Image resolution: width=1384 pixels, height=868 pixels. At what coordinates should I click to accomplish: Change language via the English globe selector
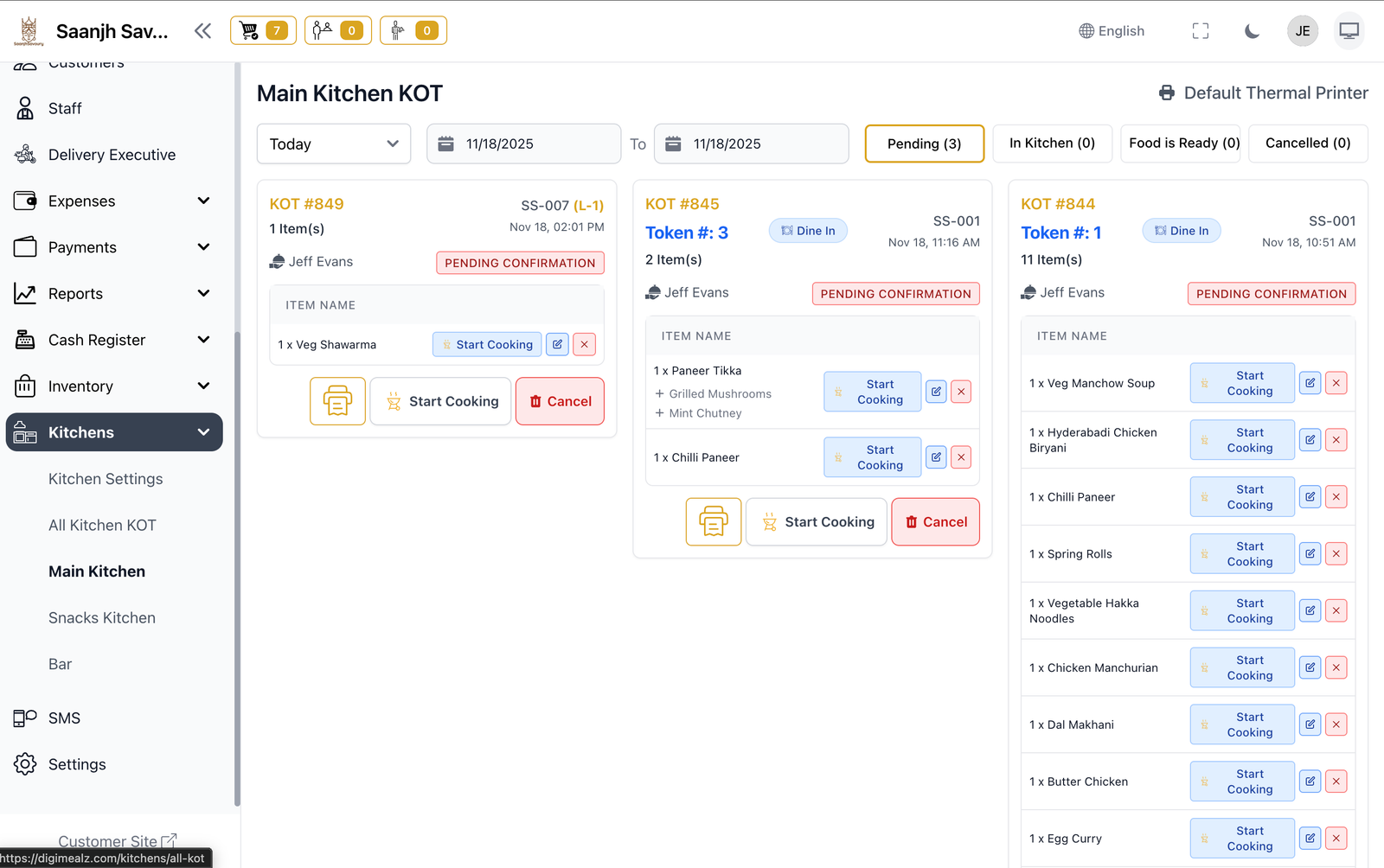[x=1112, y=31]
